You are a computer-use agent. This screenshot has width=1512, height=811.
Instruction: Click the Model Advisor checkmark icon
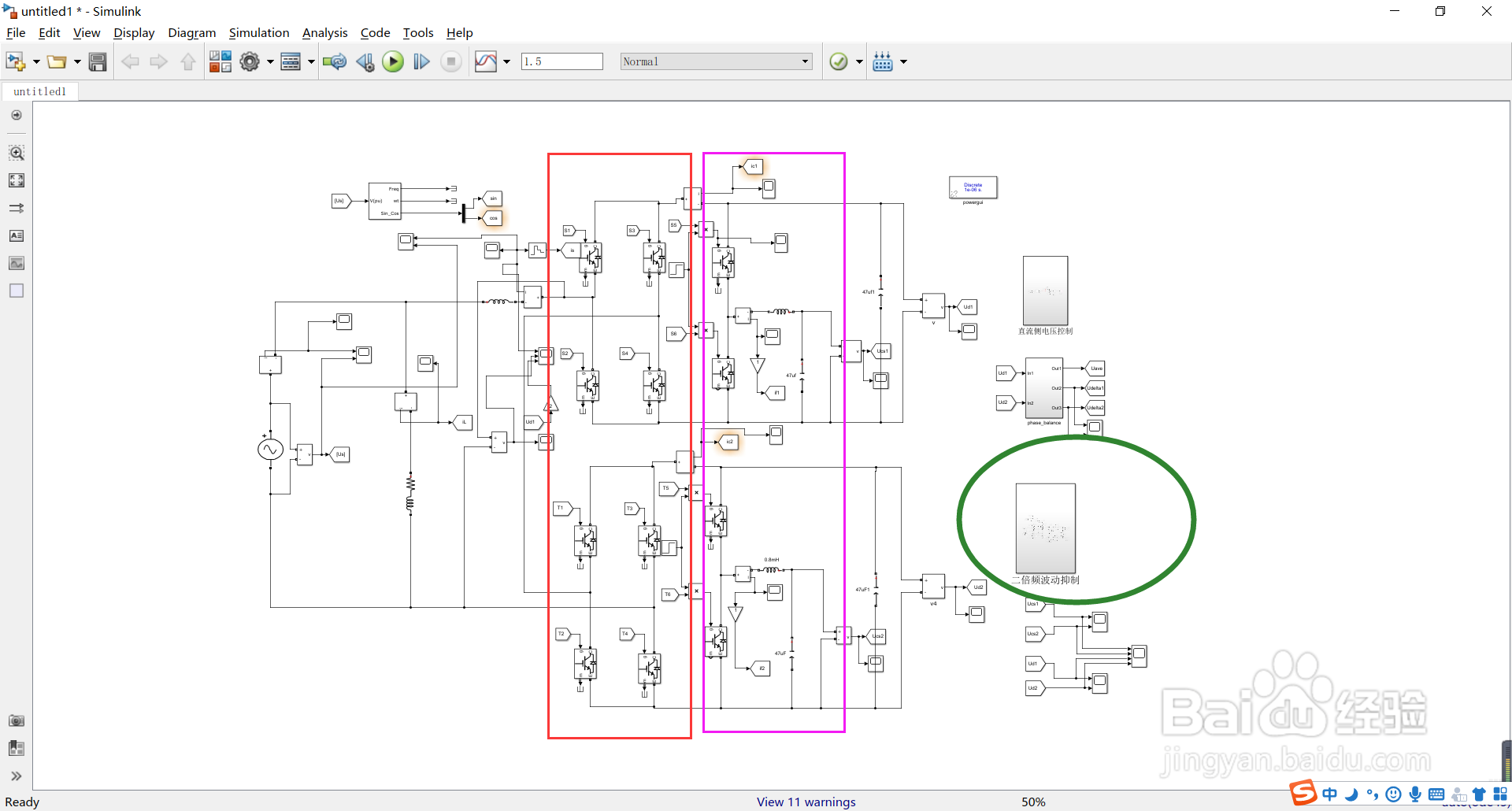click(839, 61)
